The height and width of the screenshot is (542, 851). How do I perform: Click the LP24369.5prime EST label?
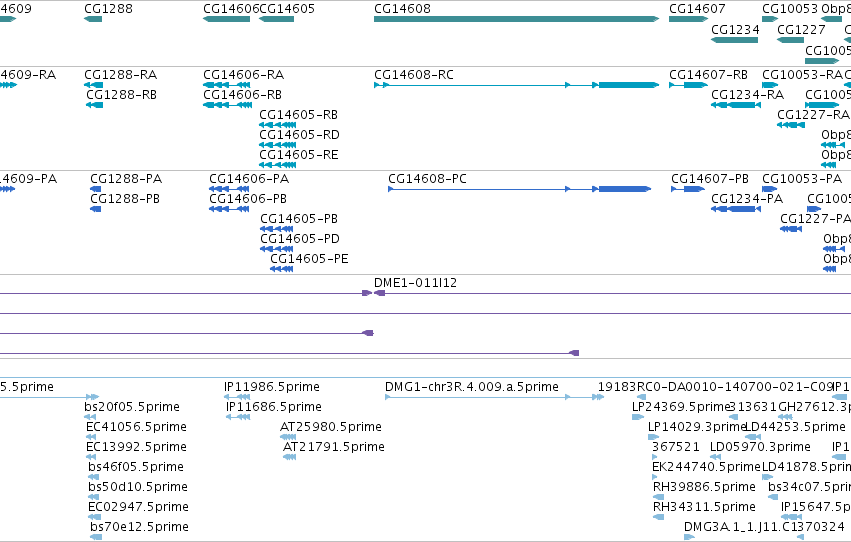coord(680,407)
